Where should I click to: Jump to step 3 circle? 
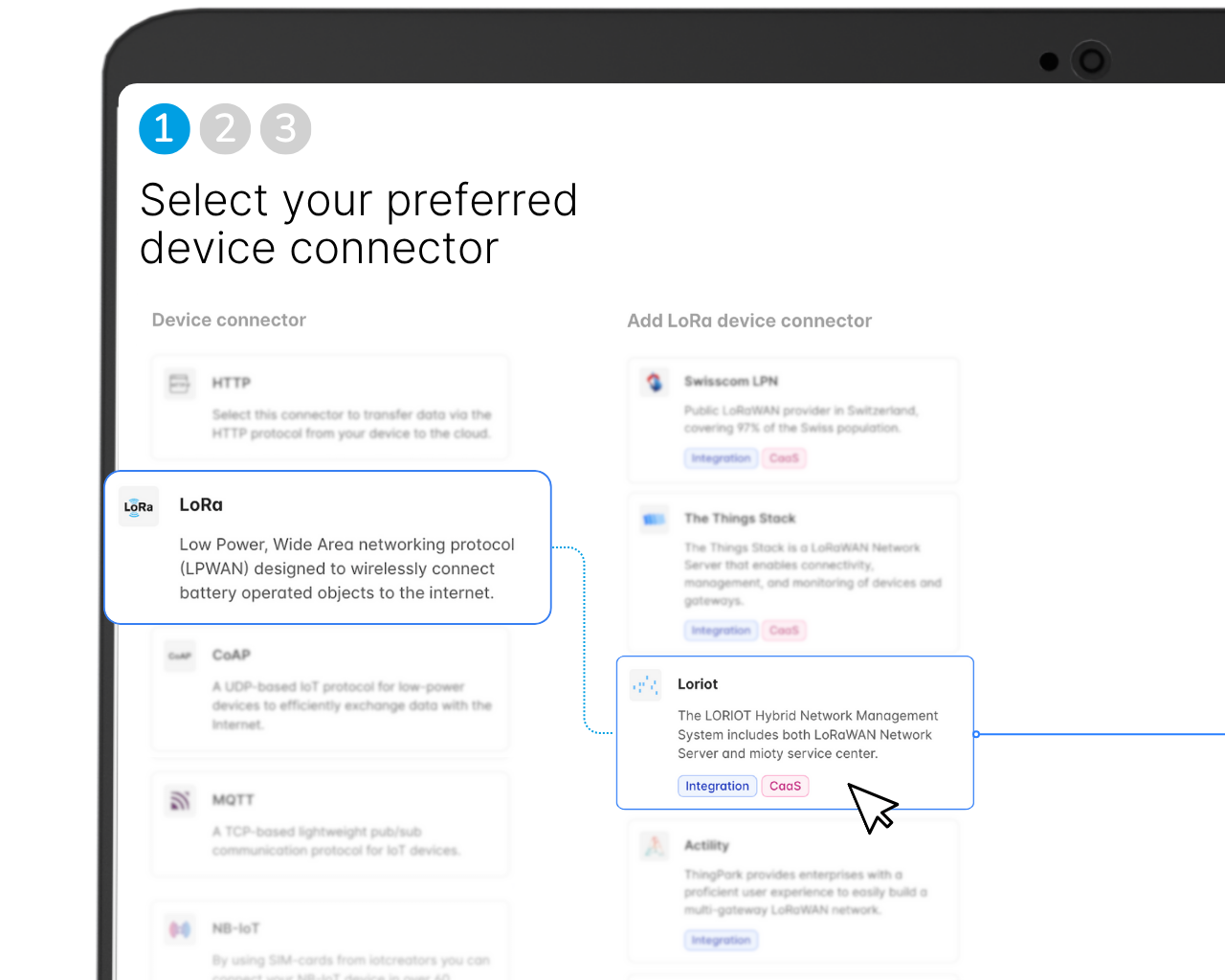tap(286, 128)
